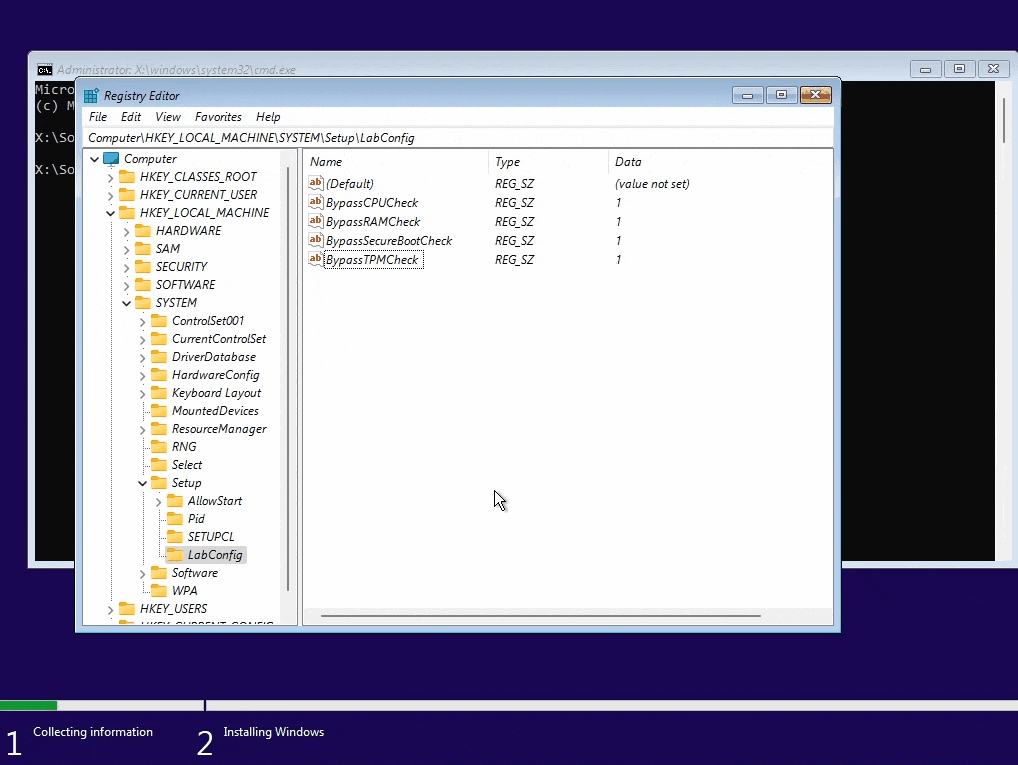Select the Select key label
This screenshot has width=1018, height=765.
[187, 465]
